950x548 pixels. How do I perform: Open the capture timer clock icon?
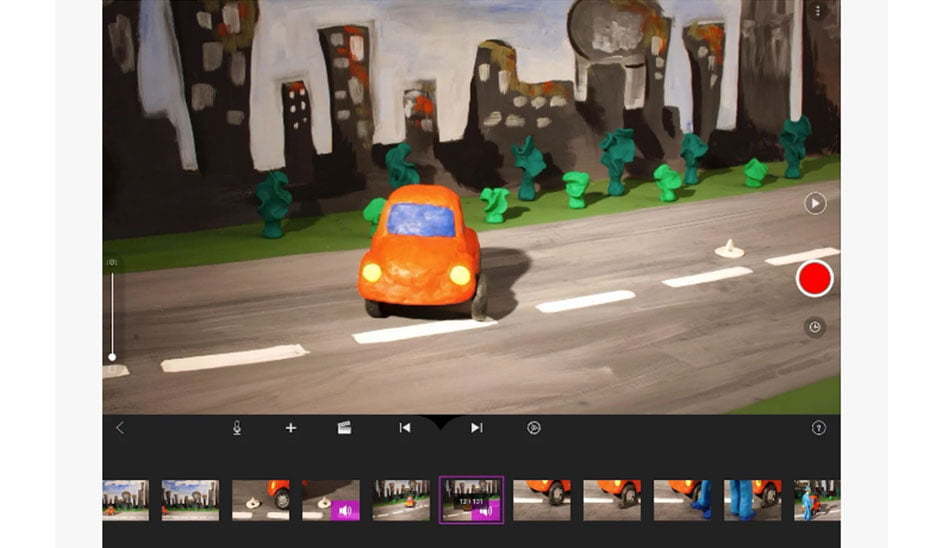(x=815, y=327)
